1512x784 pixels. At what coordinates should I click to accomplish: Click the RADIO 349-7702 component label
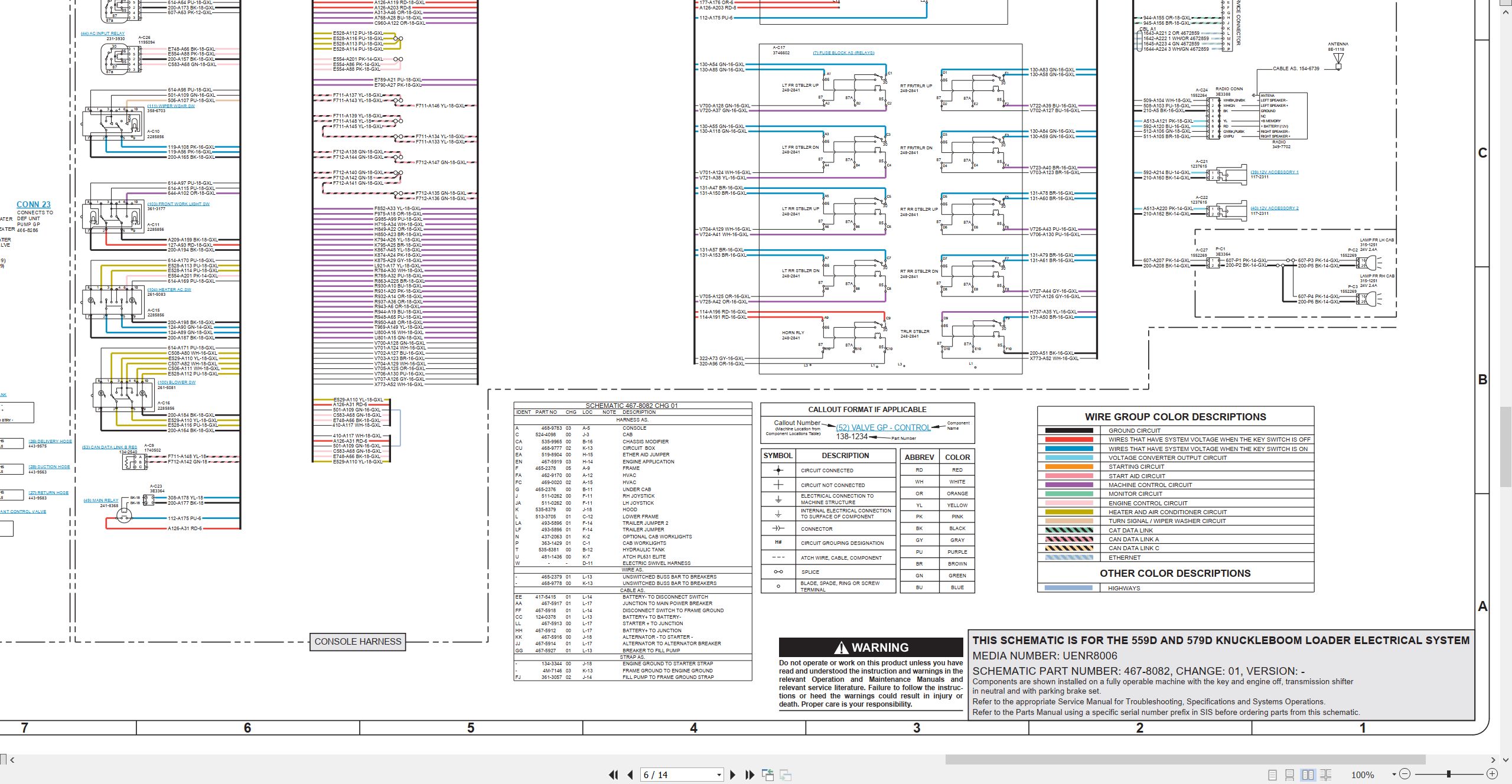pyautogui.click(x=1279, y=145)
